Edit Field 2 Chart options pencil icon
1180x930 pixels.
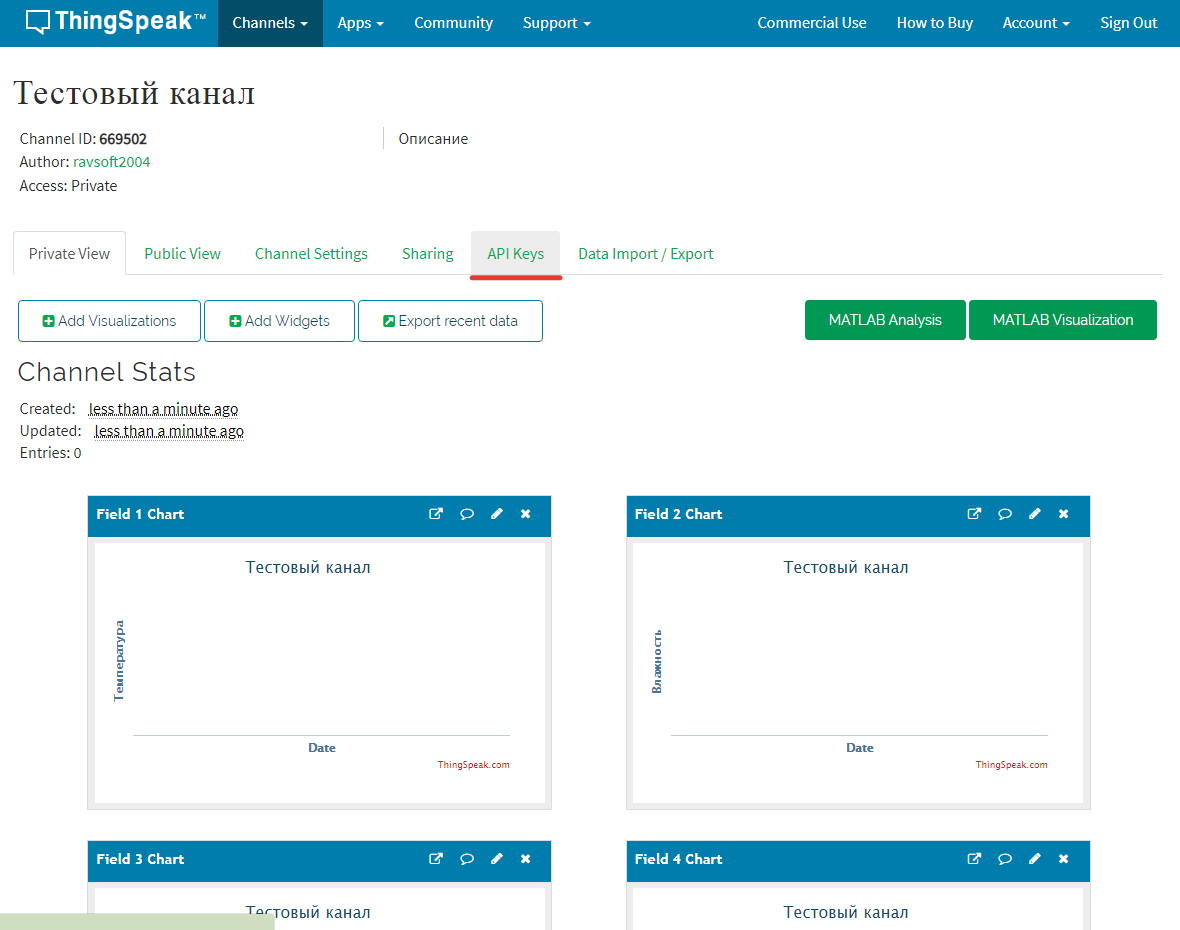(1035, 514)
